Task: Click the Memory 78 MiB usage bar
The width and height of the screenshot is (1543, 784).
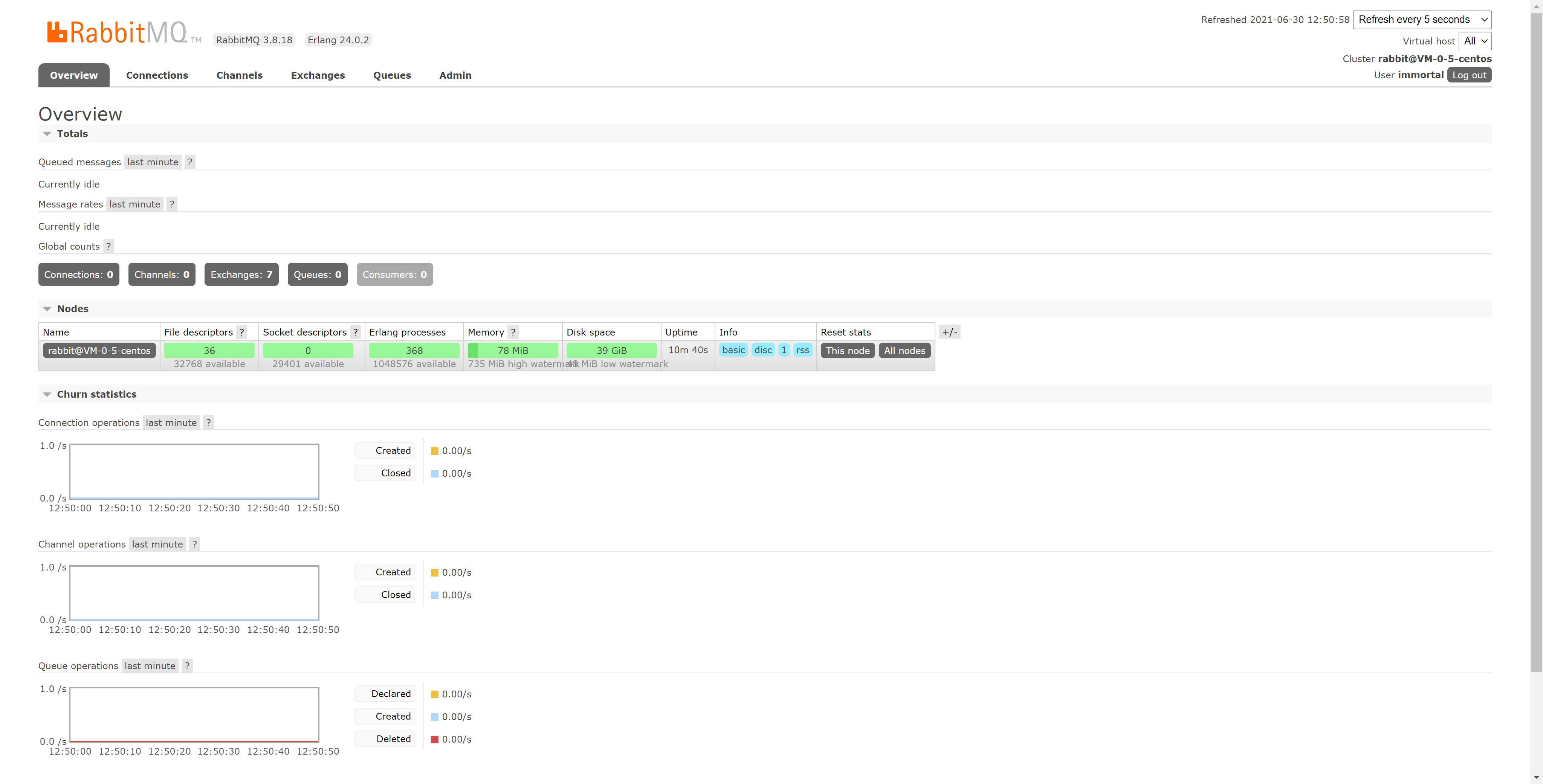Action: coord(513,350)
